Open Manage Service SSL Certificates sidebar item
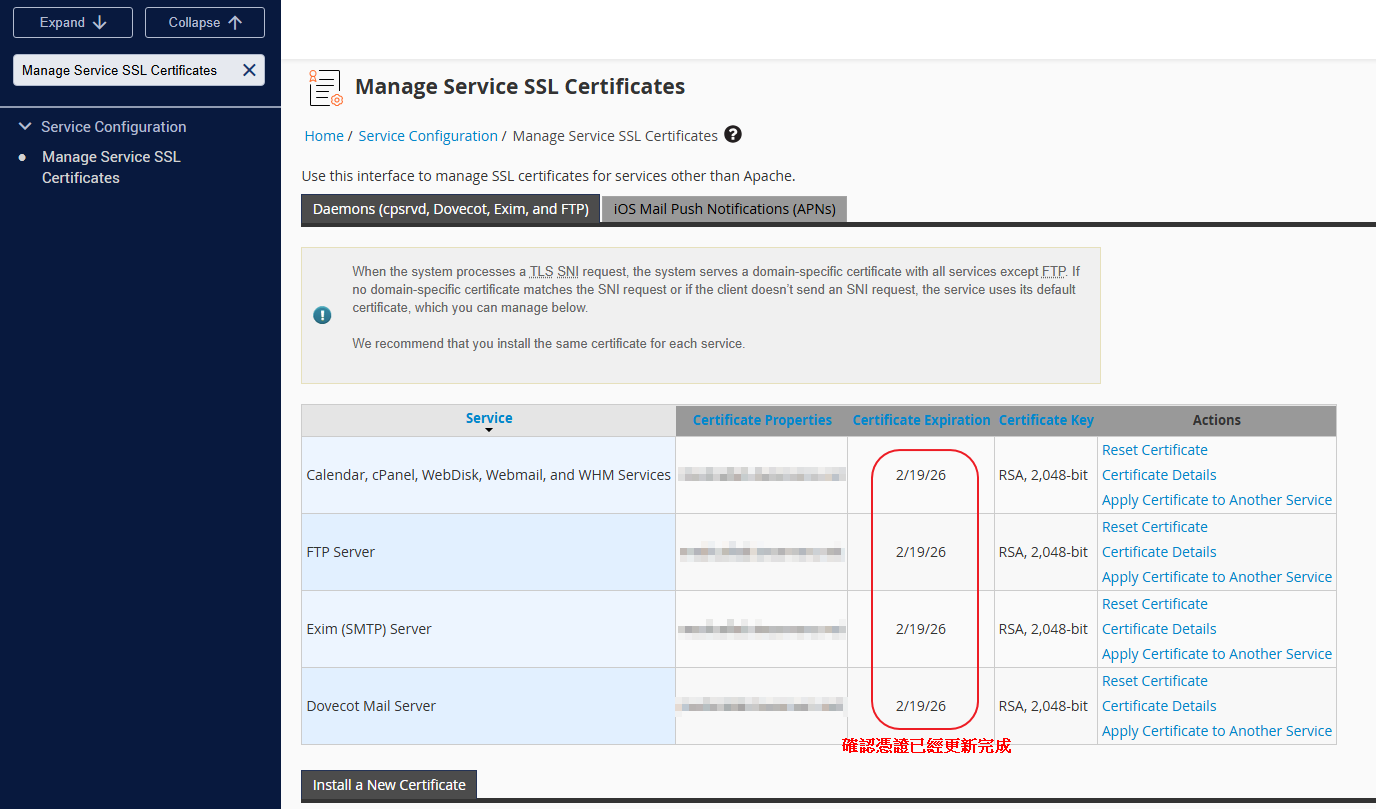The width and height of the screenshot is (1376, 809). [110, 167]
